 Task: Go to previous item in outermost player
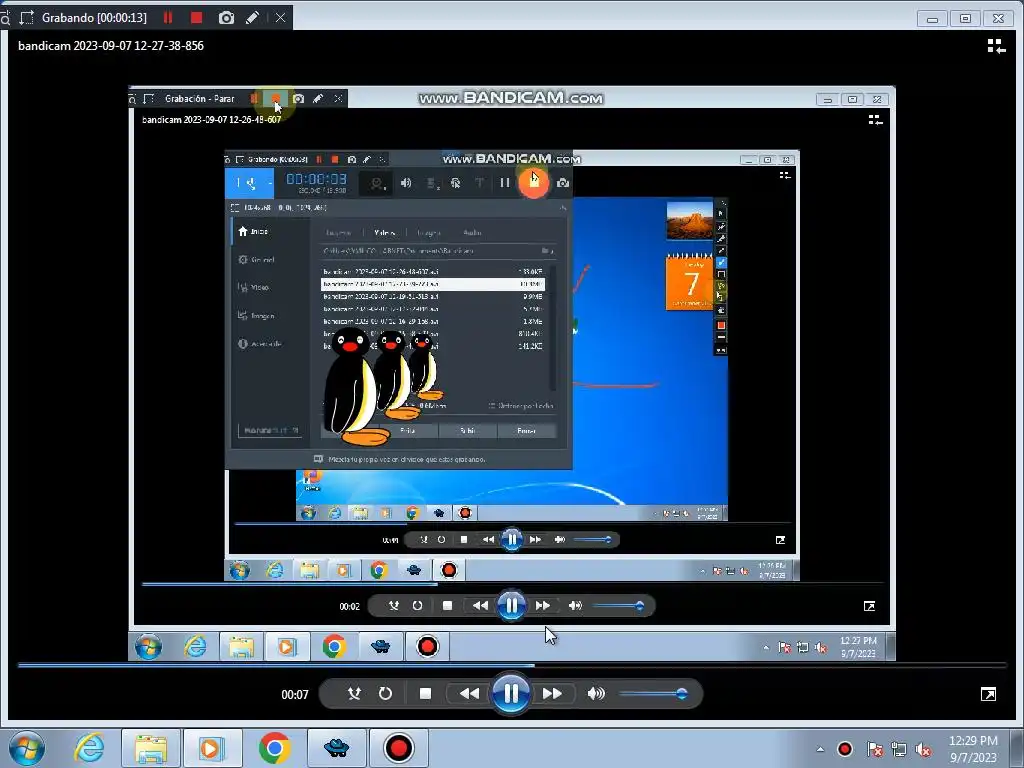click(469, 694)
